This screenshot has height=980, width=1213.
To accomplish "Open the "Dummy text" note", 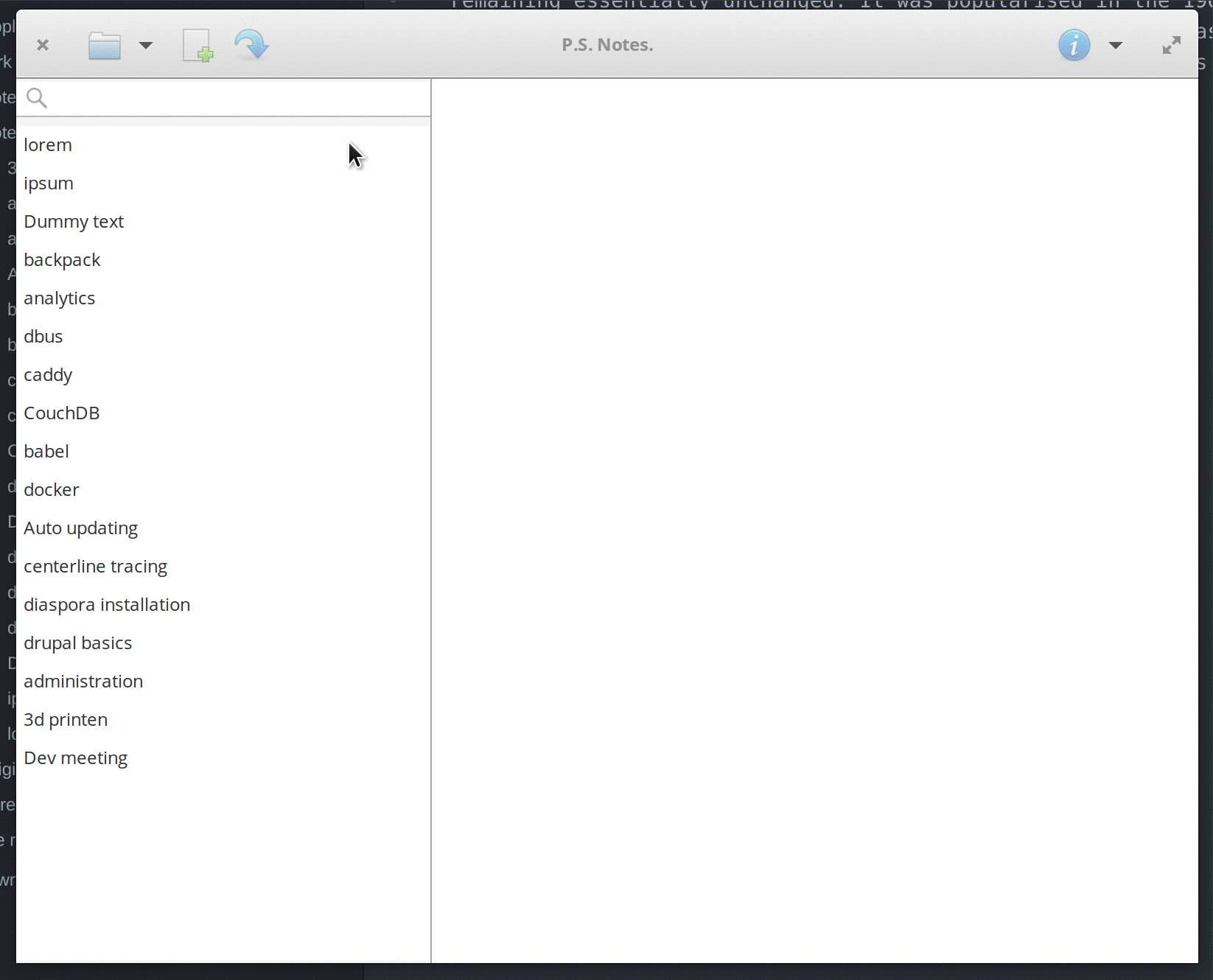I will pos(74,221).
